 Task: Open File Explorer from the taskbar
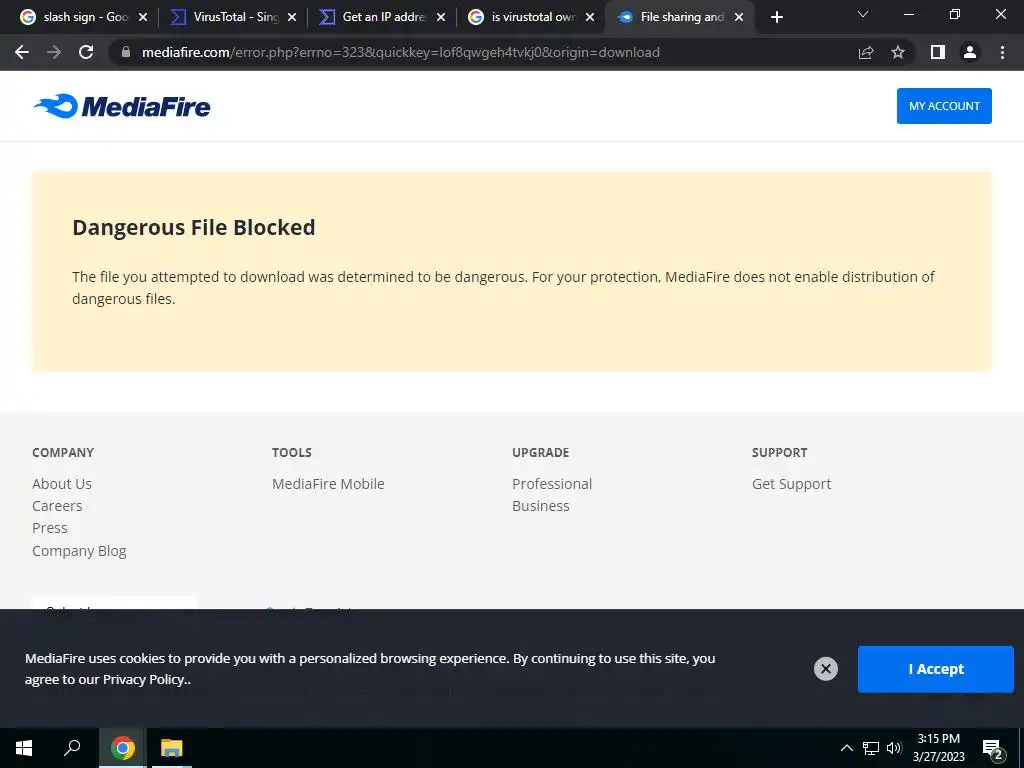pos(172,748)
